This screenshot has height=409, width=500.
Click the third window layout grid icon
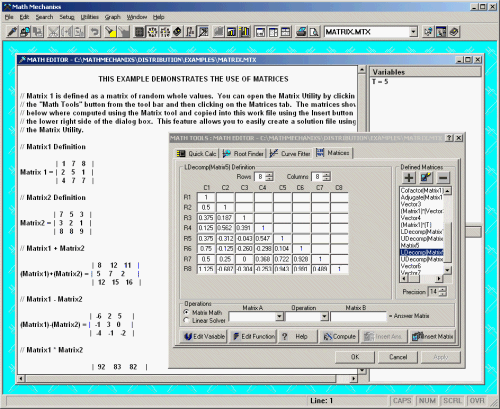pyautogui.click(x=286, y=32)
